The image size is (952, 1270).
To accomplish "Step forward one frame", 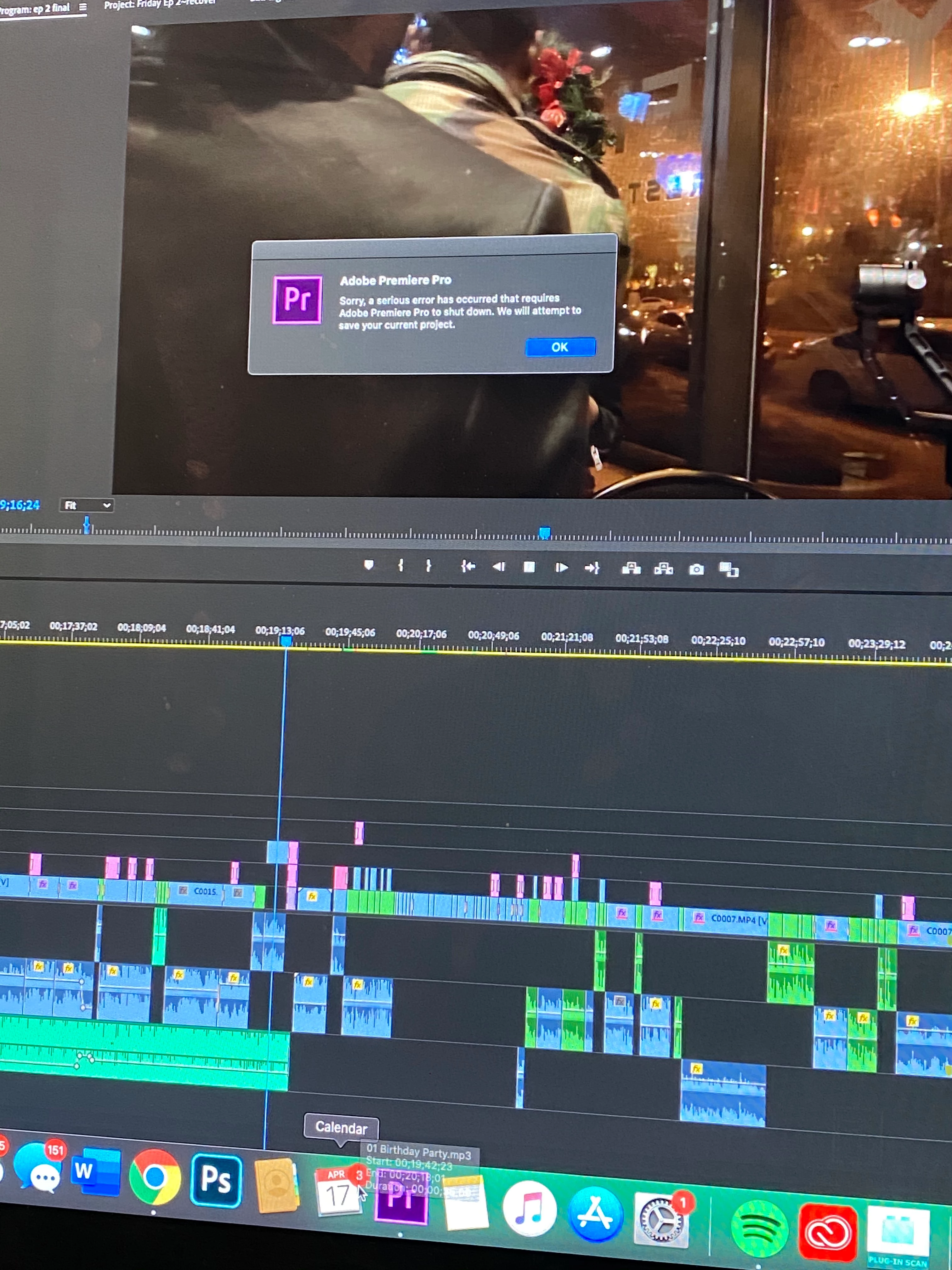I will point(561,568).
